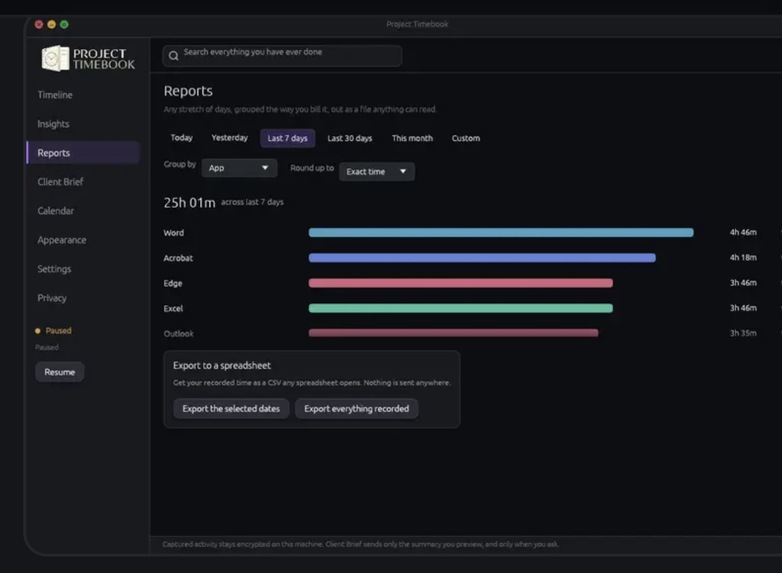This screenshot has width=782, height=573.
Task: Open the Privacy page
Action: [x=52, y=298]
